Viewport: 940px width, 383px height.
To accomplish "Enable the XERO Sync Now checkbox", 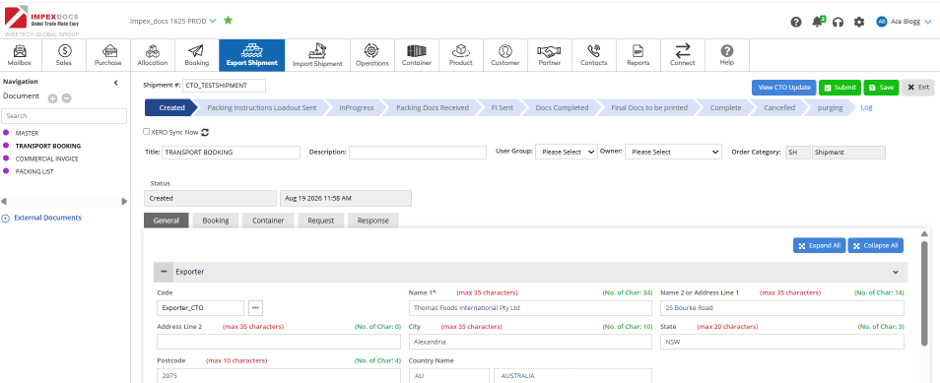I will point(147,132).
